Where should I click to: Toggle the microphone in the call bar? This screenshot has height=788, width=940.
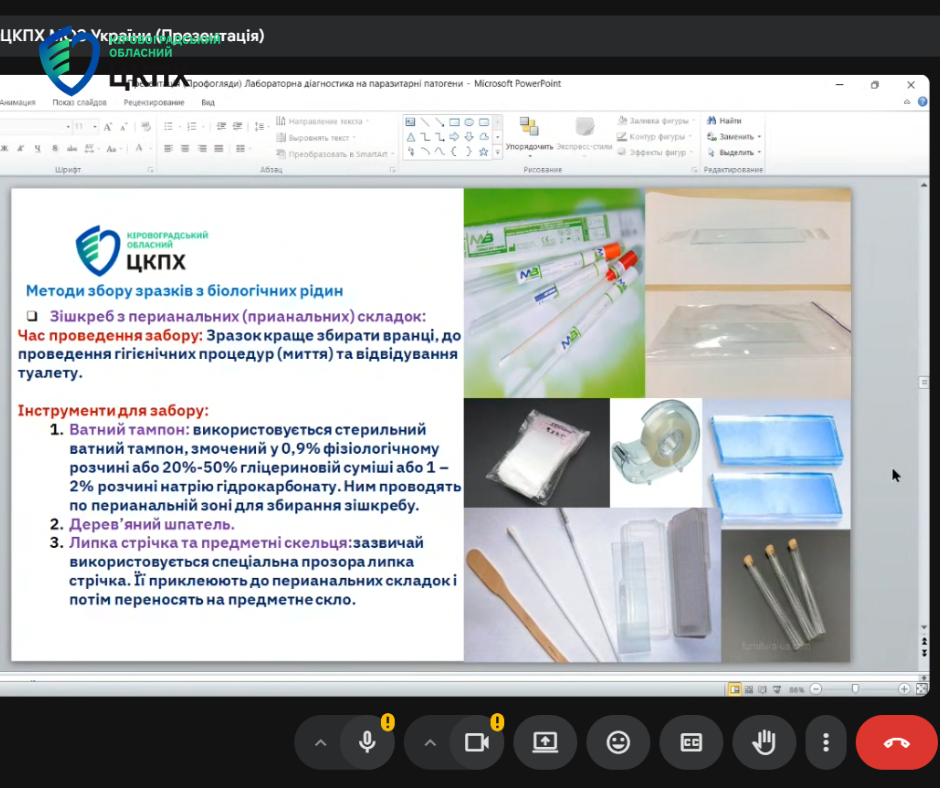(368, 742)
